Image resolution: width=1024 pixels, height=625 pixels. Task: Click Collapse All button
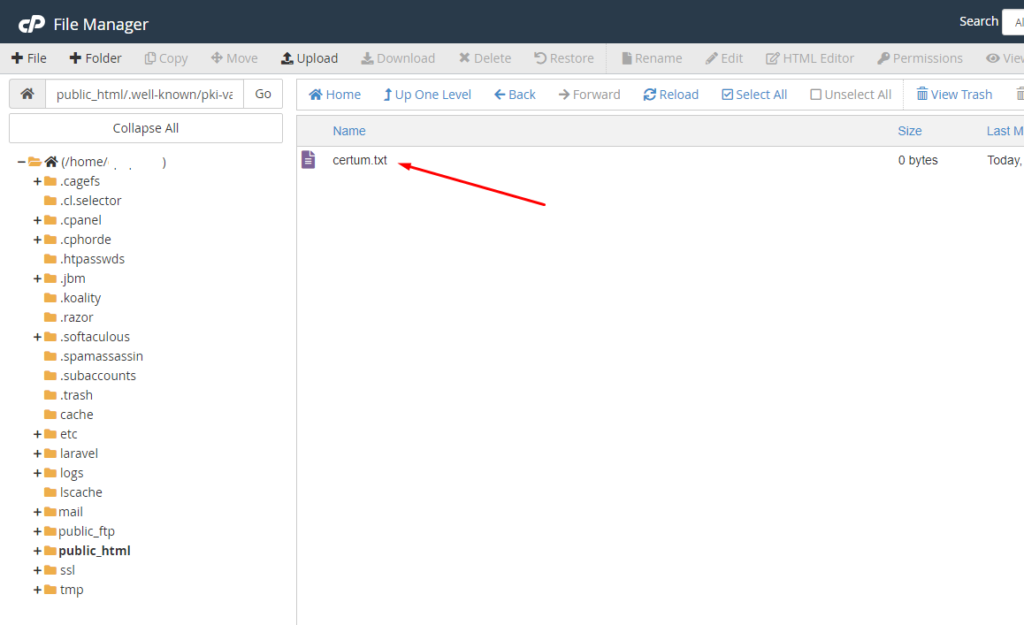(x=146, y=128)
